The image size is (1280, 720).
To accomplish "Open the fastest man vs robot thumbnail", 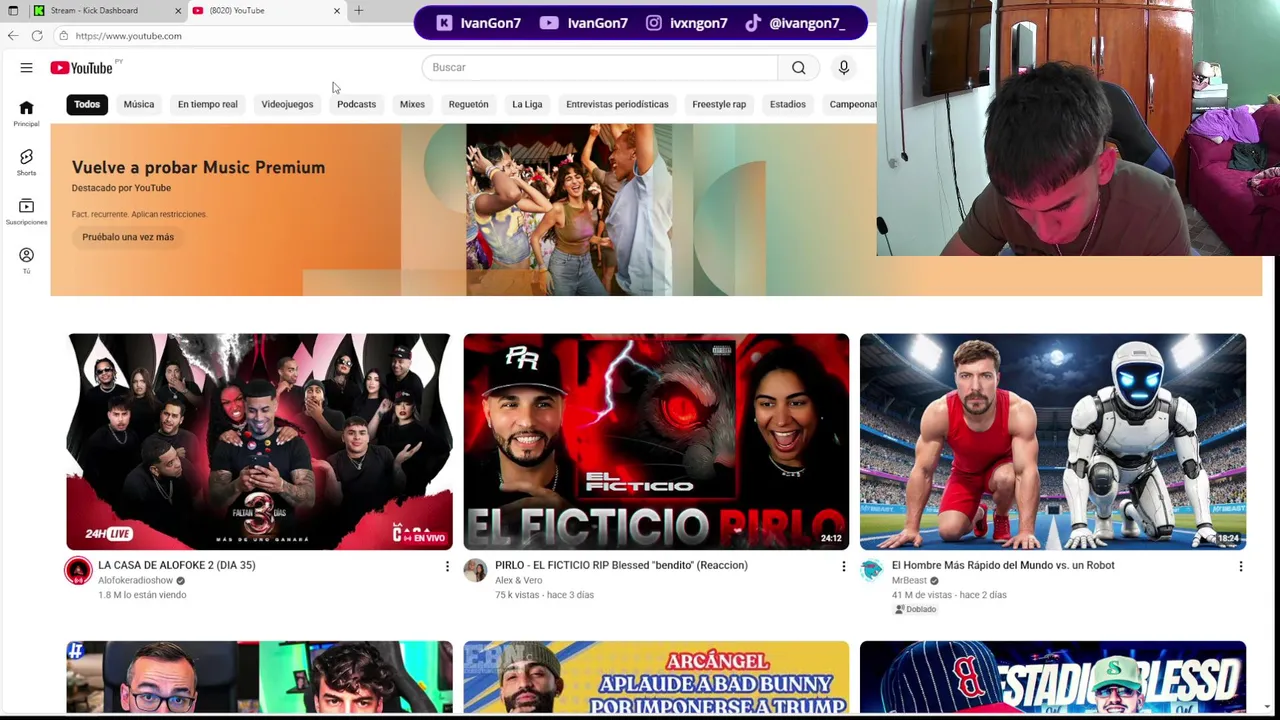I will (1053, 442).
